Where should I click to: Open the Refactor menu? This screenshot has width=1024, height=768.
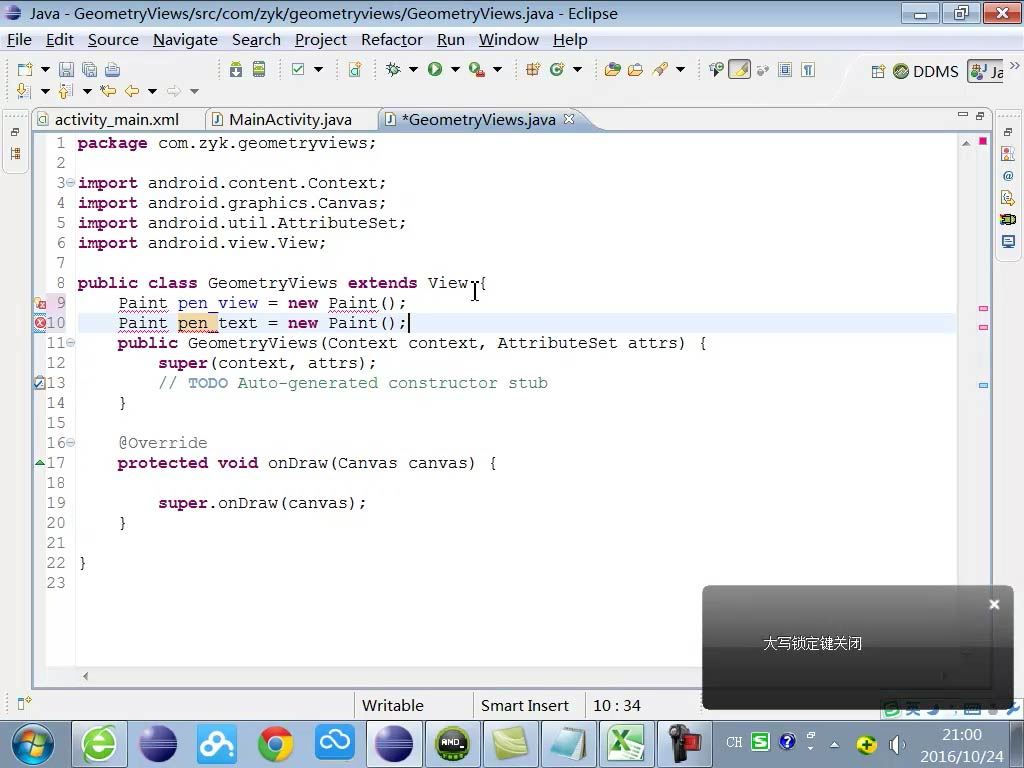point(392,40)
